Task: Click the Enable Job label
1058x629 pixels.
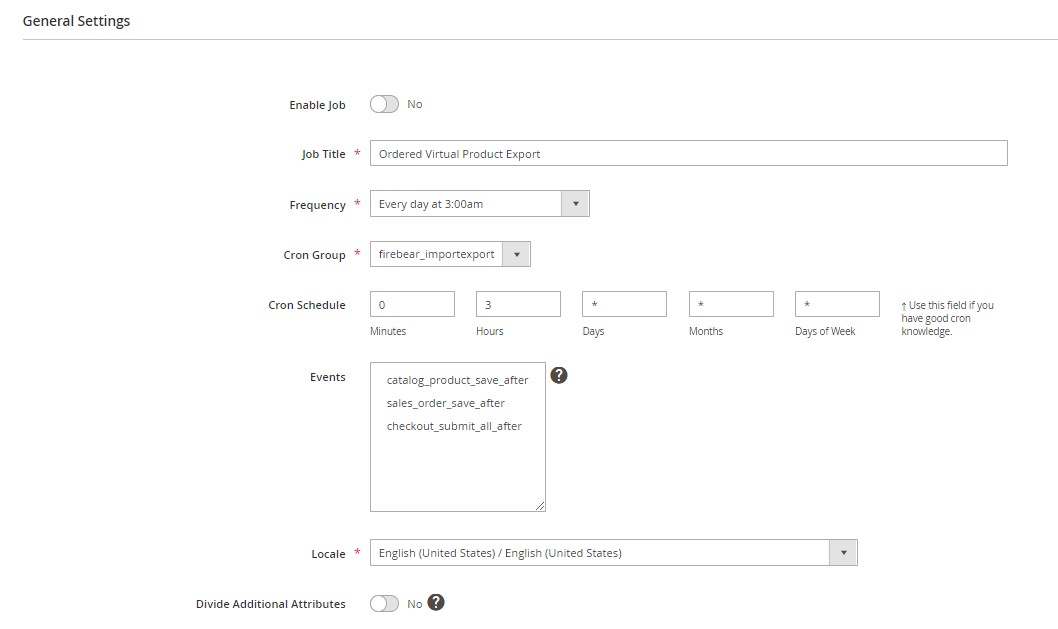Action: click(317, 105)
